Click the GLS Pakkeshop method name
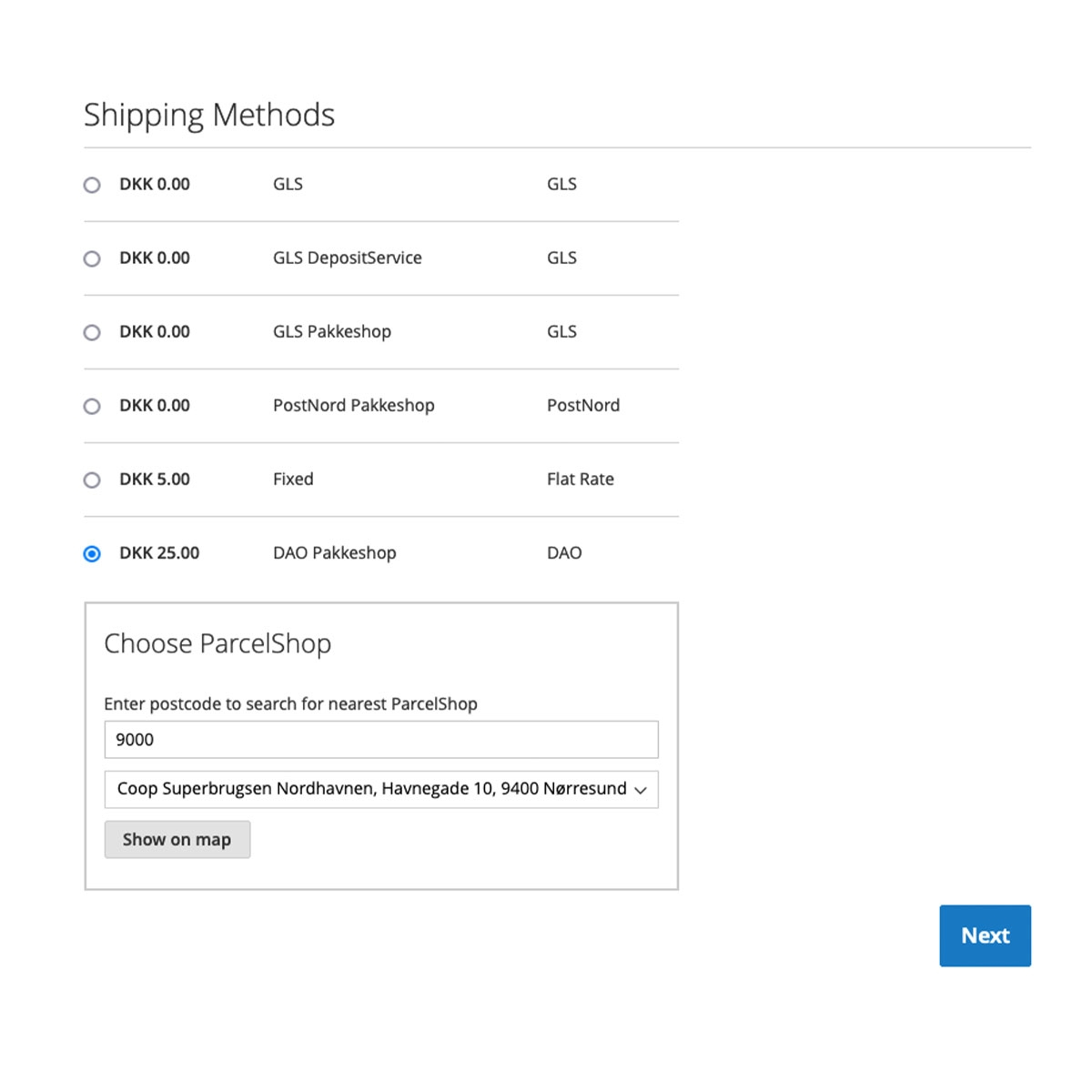The image size is (1092, 1092). pos(331,331)
